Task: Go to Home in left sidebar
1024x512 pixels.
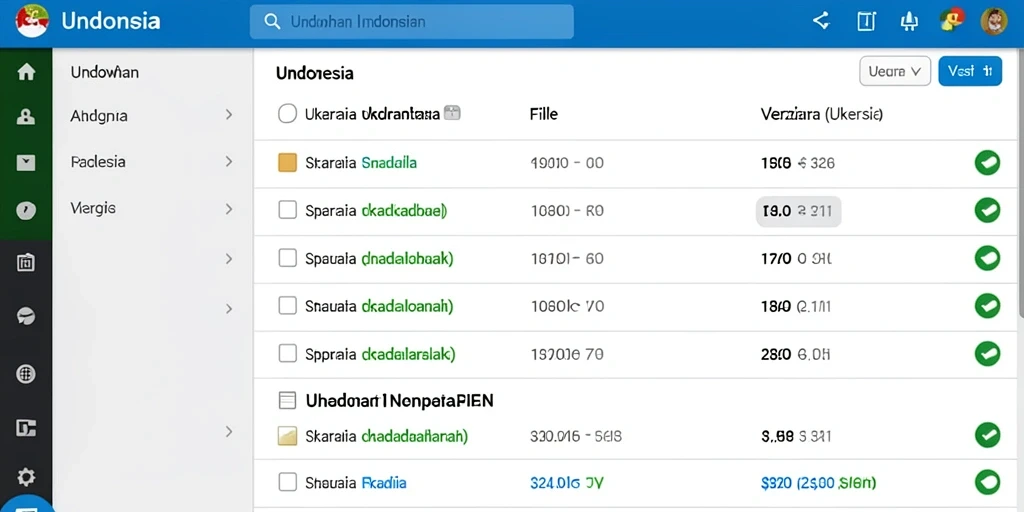Action: (26, 72)
